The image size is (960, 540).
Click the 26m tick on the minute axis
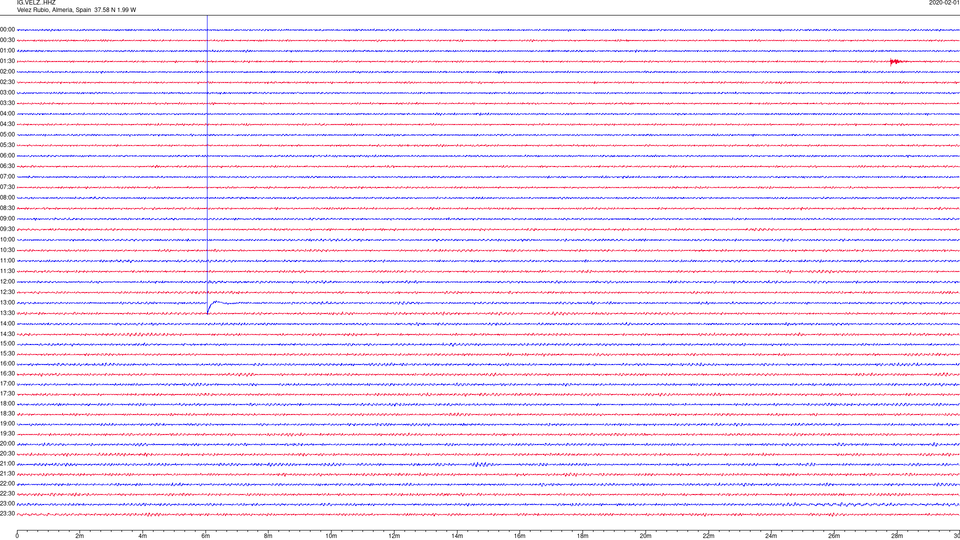click(834, 536)
